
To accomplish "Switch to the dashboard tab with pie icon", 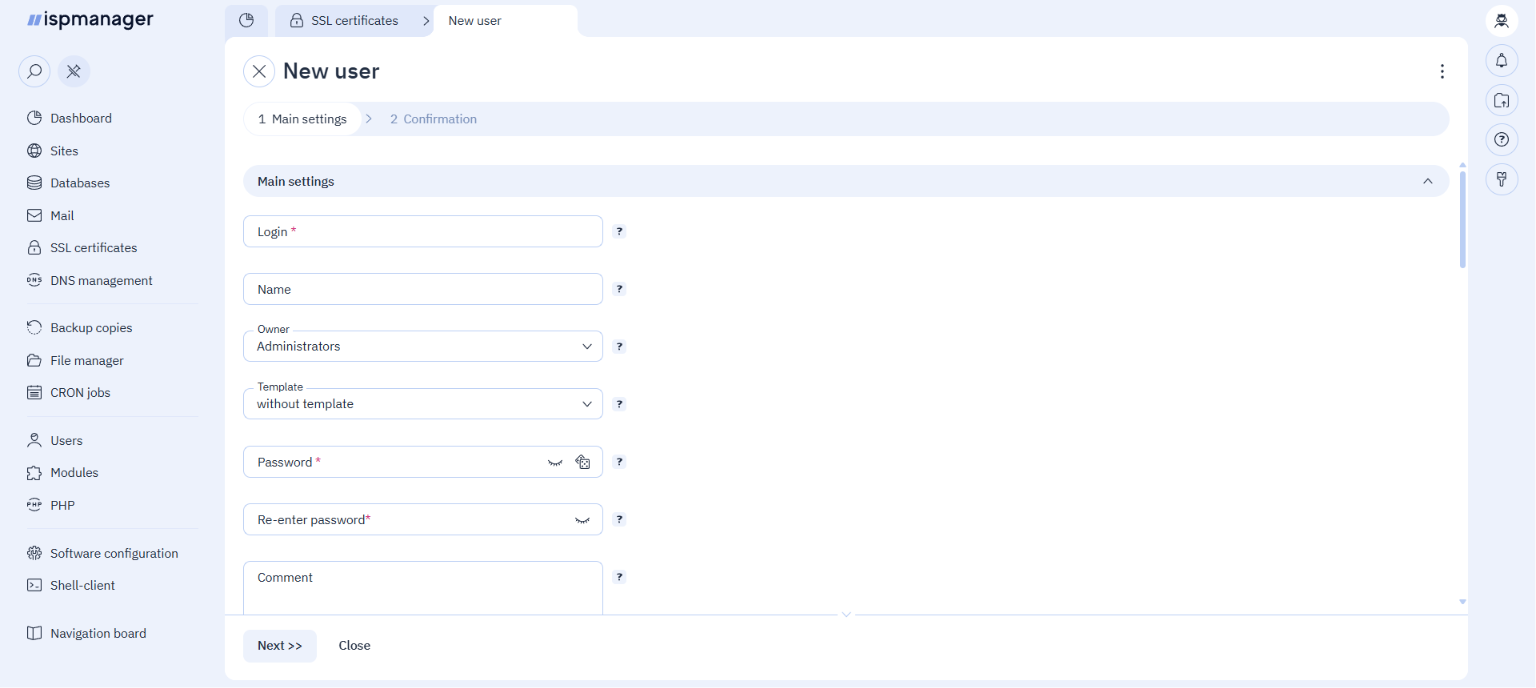I will coord(247,20).
